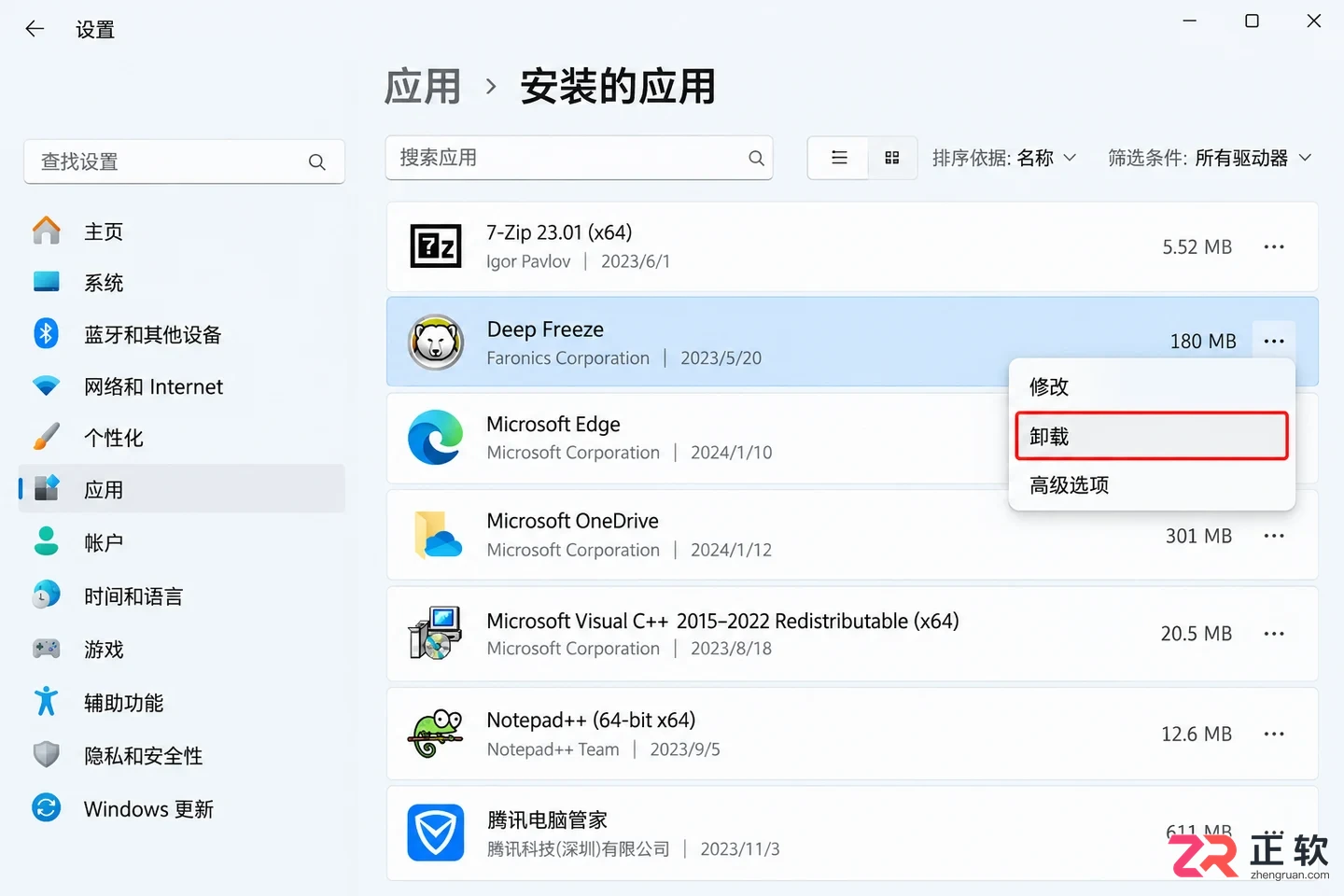Click the 7-Zip 23.01 (x64) name
The height and width of the screenshot is (896, 1344).
[559, 232]
